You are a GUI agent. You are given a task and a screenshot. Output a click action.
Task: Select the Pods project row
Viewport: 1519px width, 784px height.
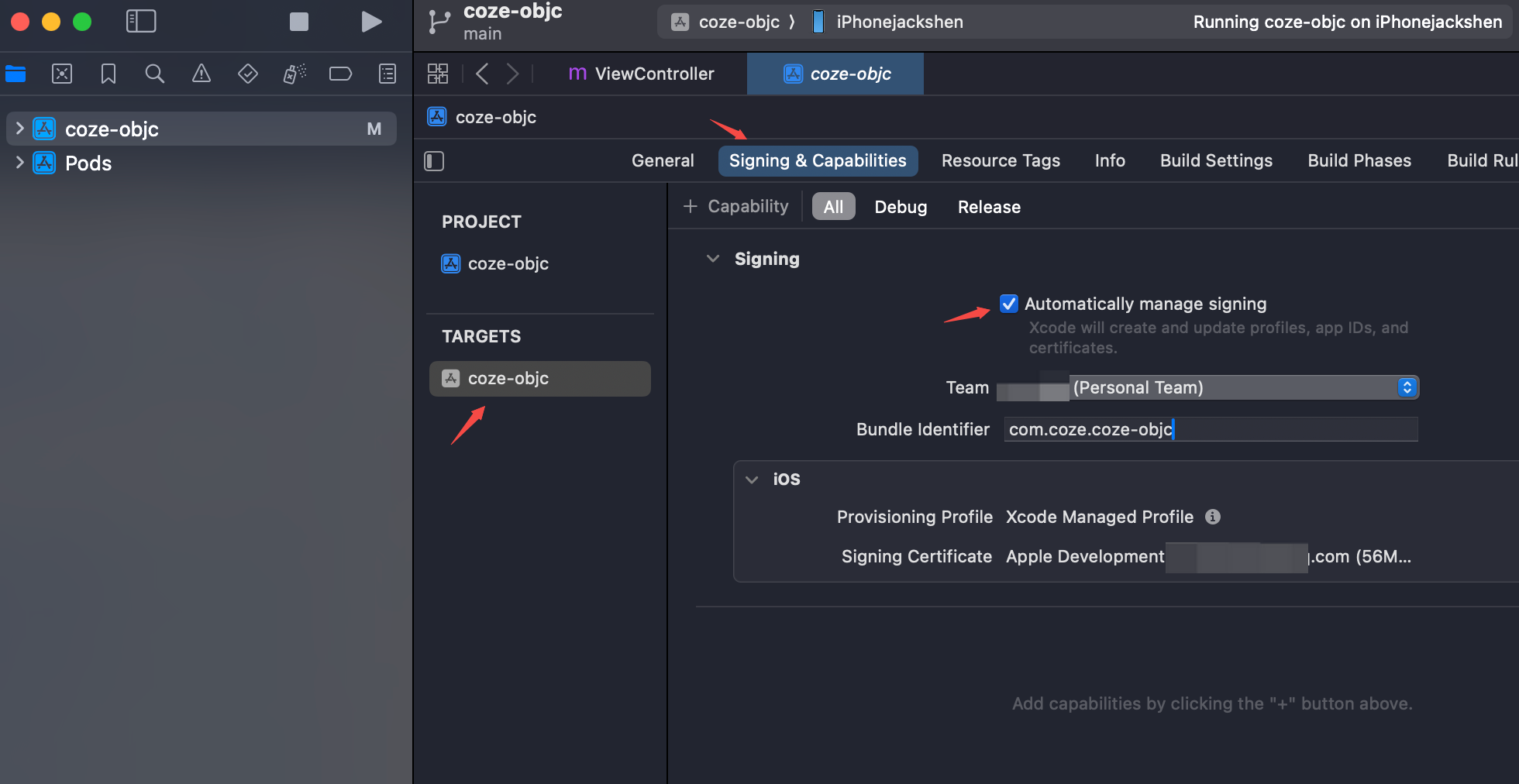[201, 163]
